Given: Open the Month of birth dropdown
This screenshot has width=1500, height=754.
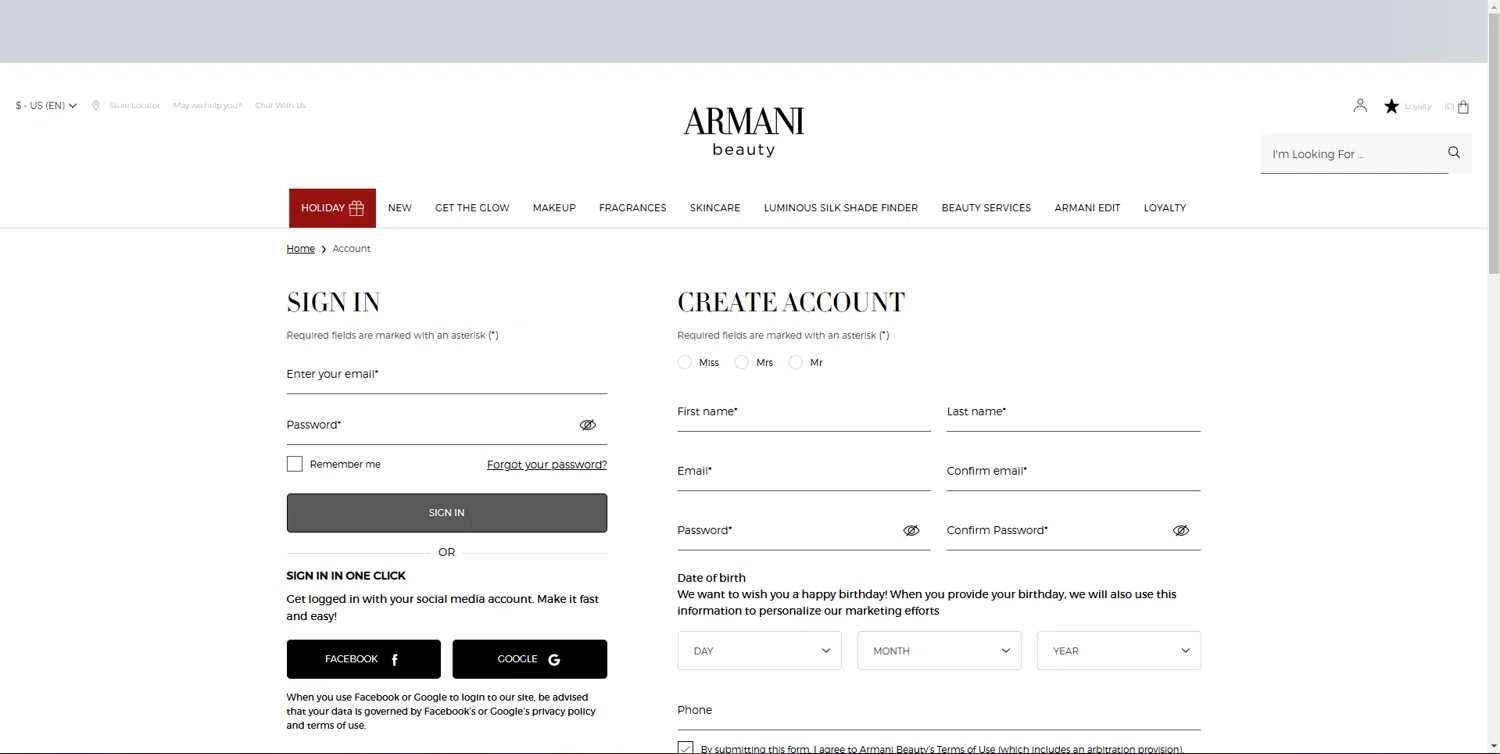Looking at the screenshot, I should coord(939,651).
